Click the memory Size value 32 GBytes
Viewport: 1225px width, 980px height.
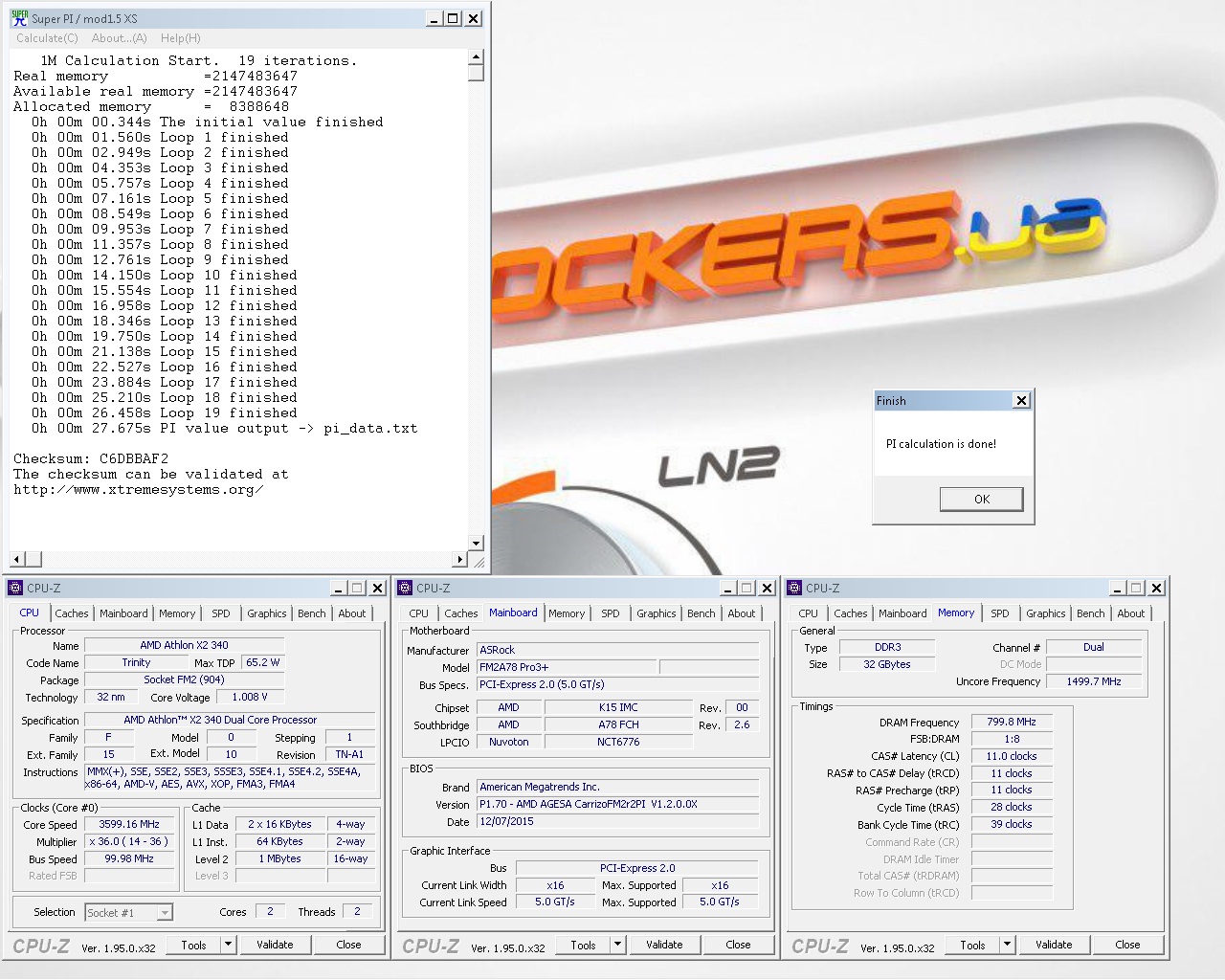click(887, 664)
